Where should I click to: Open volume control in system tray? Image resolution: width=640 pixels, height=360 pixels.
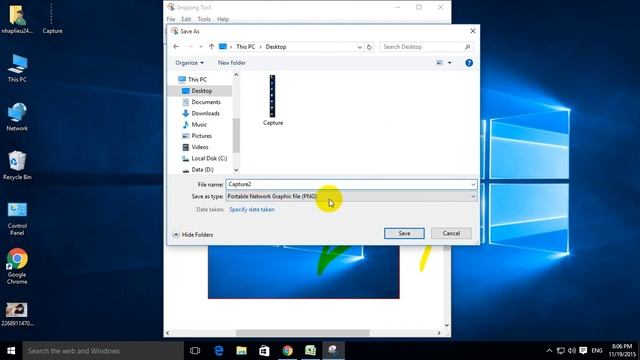pos(572,351)
